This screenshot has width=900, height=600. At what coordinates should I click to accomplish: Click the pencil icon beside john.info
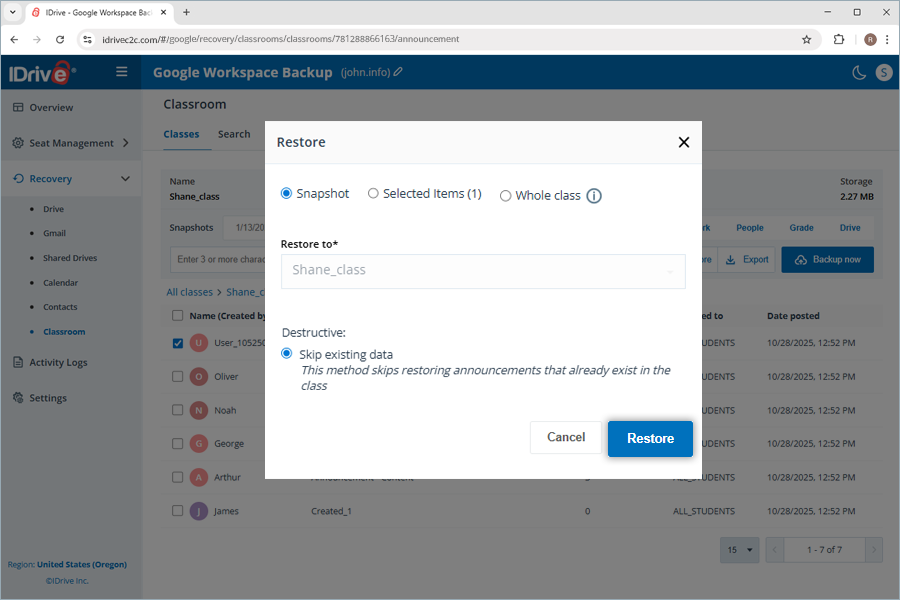[x=400, y=72]
